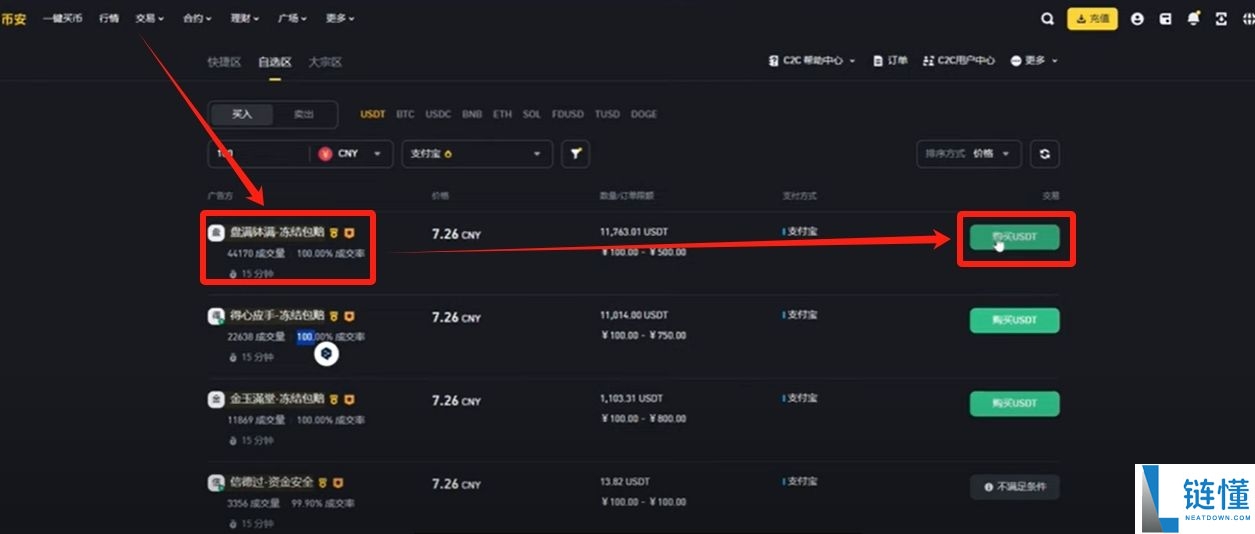Open the 排序方式 价格 sort dropdown

click(x=968, y=154)
